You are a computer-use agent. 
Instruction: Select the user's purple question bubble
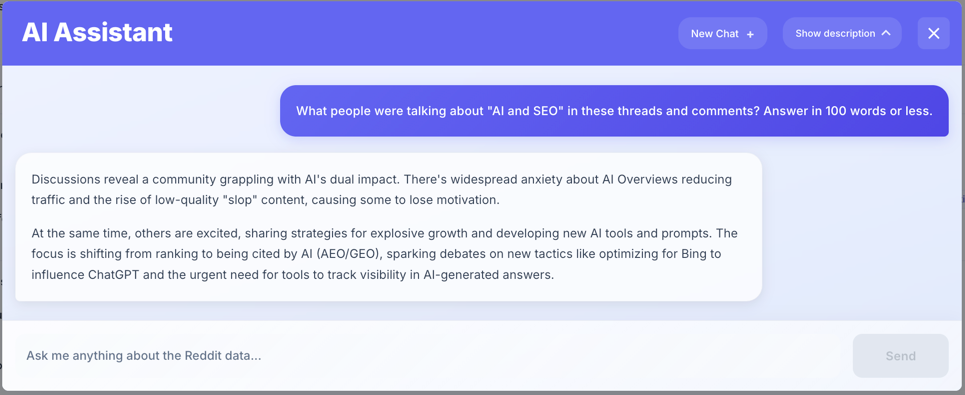614,111
